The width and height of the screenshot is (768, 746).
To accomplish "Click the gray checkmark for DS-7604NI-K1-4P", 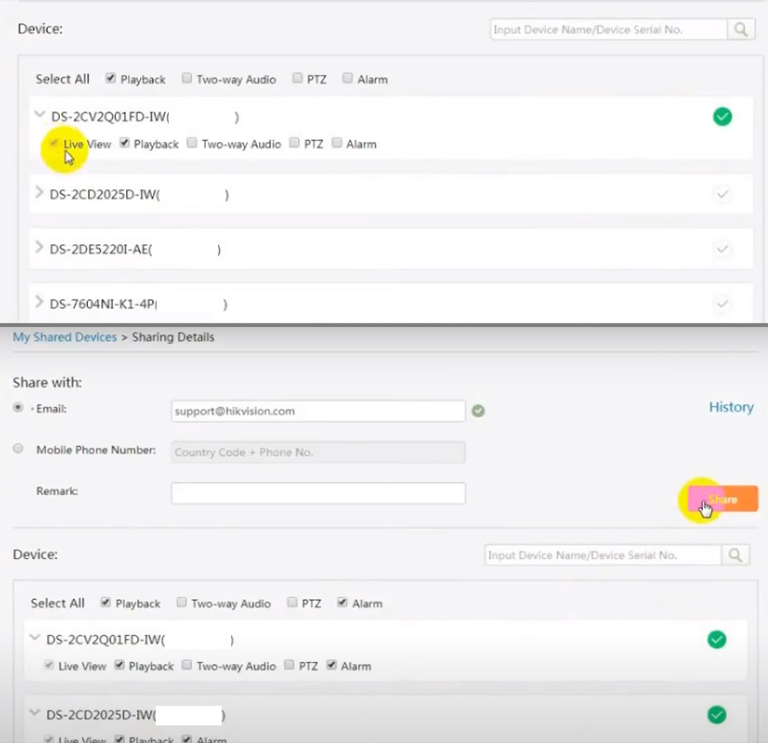I will (722, 303).
